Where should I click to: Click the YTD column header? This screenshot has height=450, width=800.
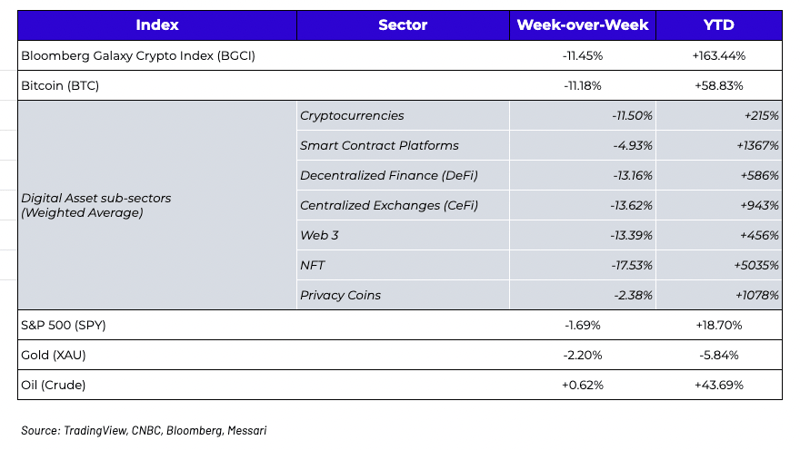[719, 25]
